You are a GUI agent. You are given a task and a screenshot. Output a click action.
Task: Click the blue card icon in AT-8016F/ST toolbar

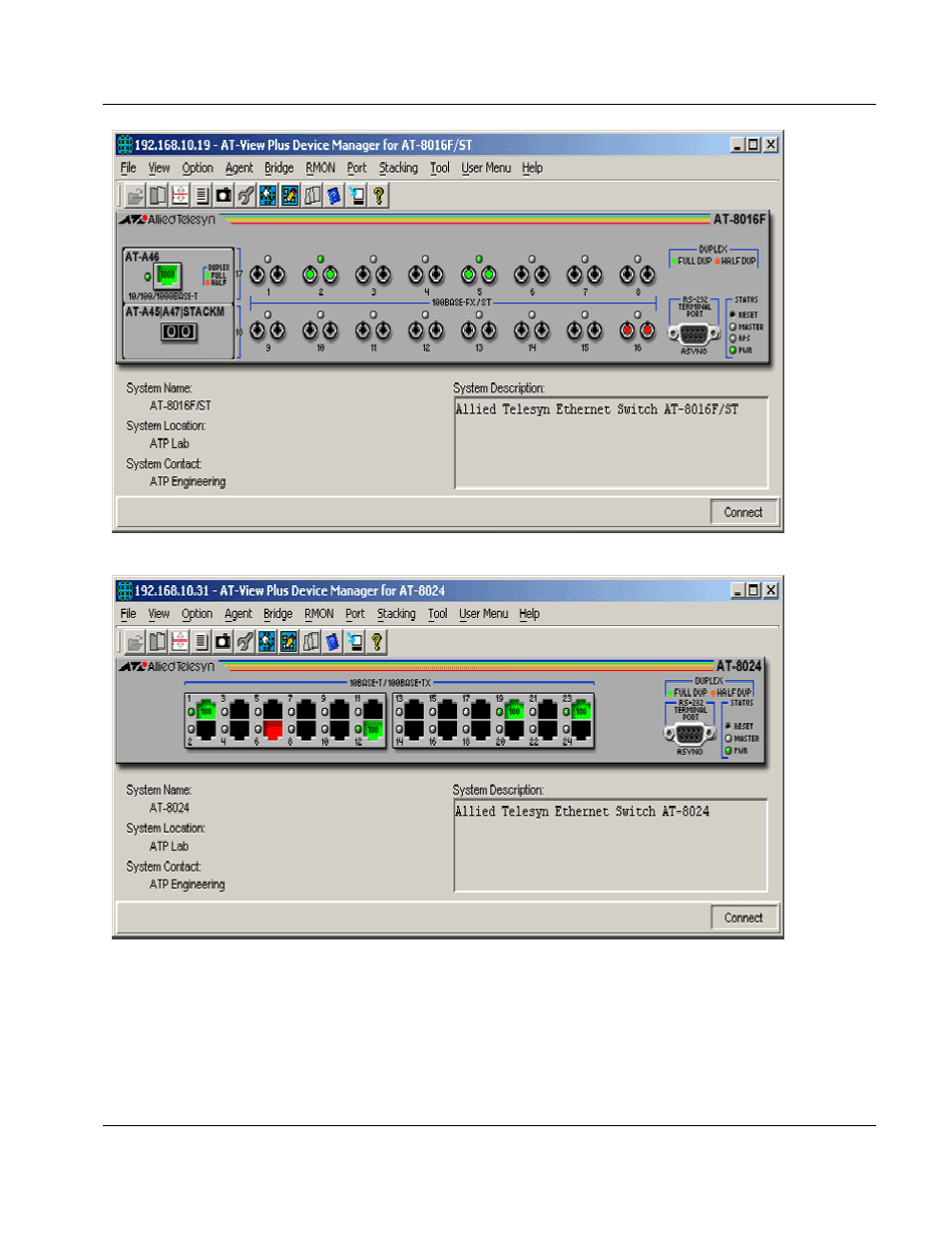pos(334,196)
